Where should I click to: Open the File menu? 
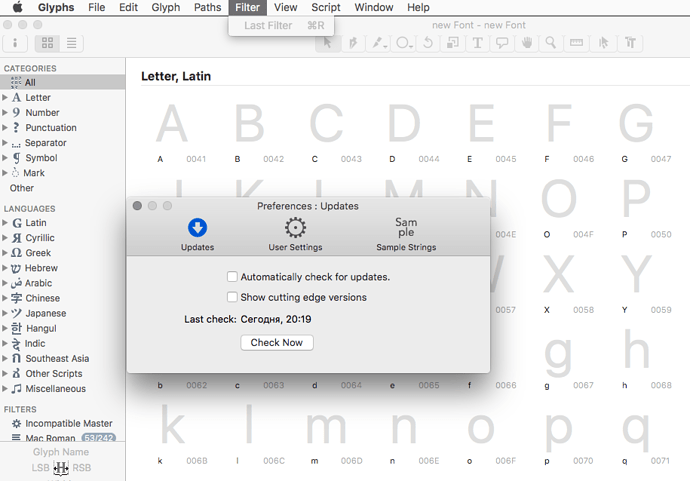pyautogui.click(x=96, y=7)
